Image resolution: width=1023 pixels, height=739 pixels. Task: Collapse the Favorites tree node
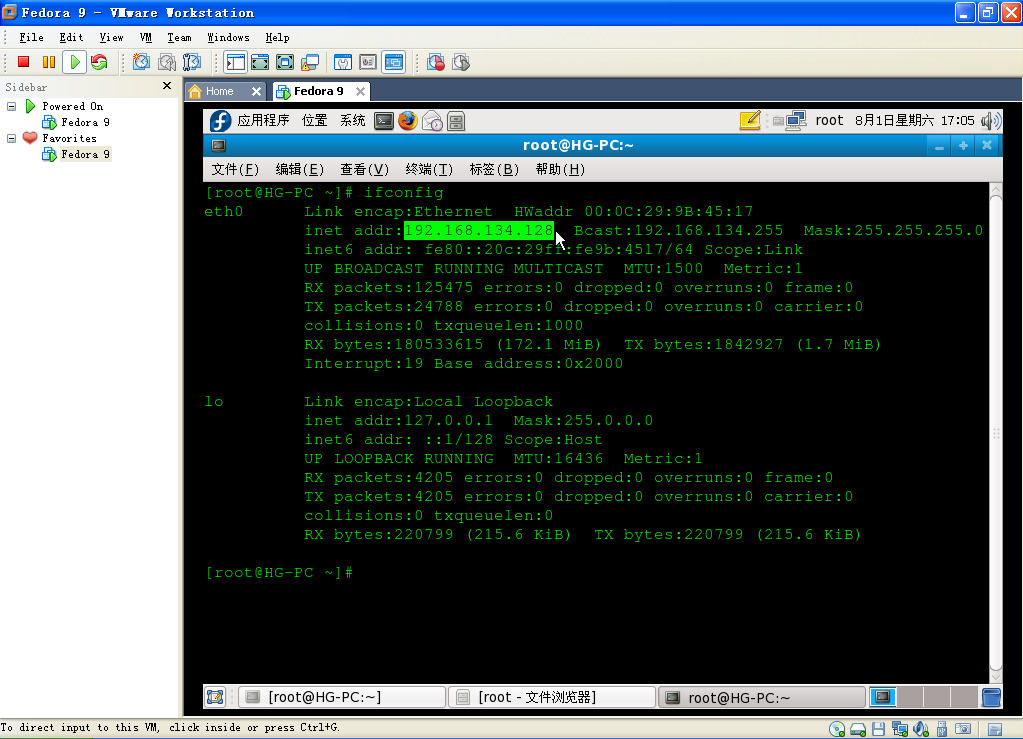click(x=12, y=138)
